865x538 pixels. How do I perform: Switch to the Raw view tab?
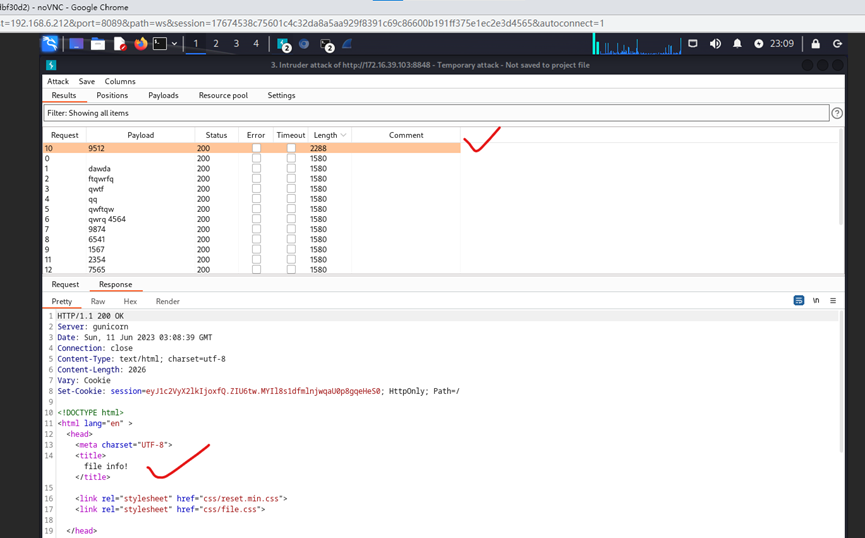[x=98, y=301]
